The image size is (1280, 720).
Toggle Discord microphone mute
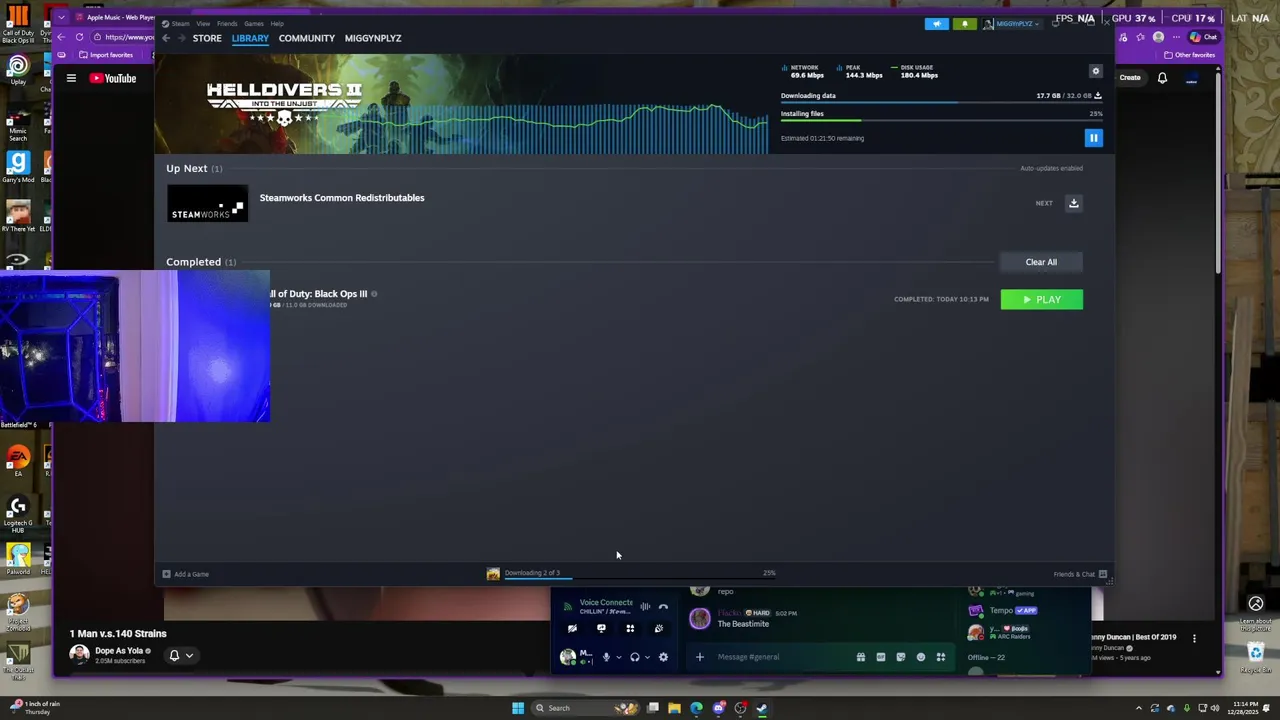click(x=605, y=657)
